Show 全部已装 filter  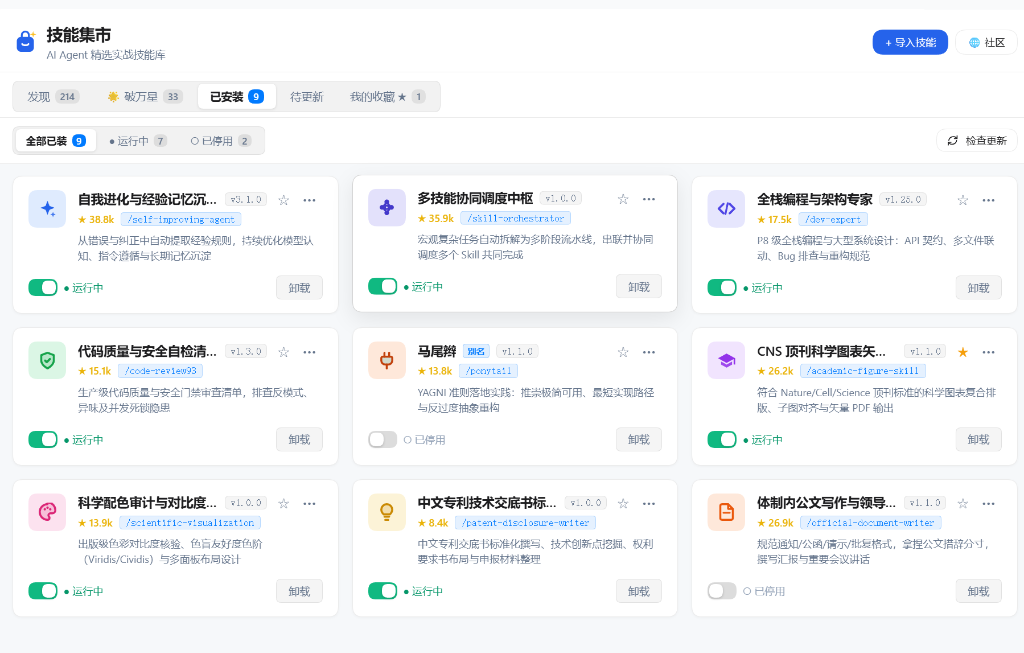56,141
